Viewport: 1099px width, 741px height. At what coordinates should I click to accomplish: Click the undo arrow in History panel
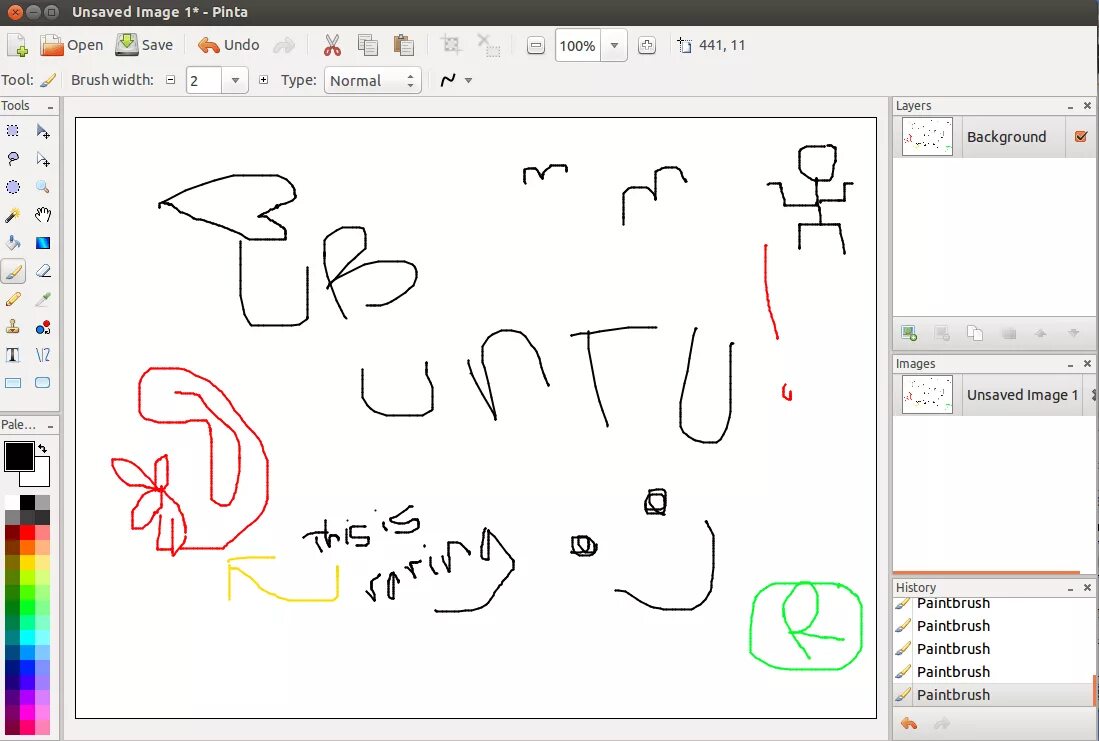(x=909, y=723)
